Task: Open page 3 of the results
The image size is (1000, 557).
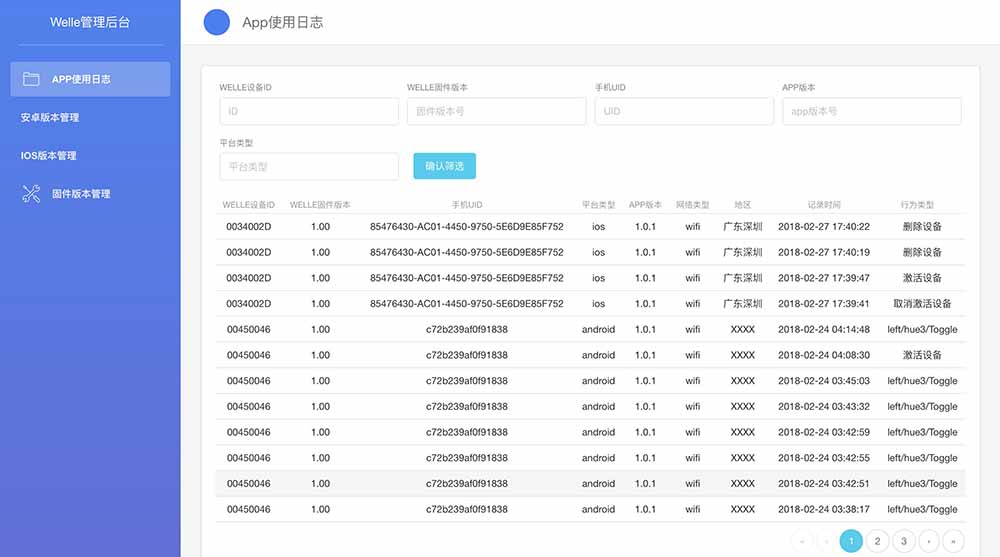Action: click(x=903, y=541)
